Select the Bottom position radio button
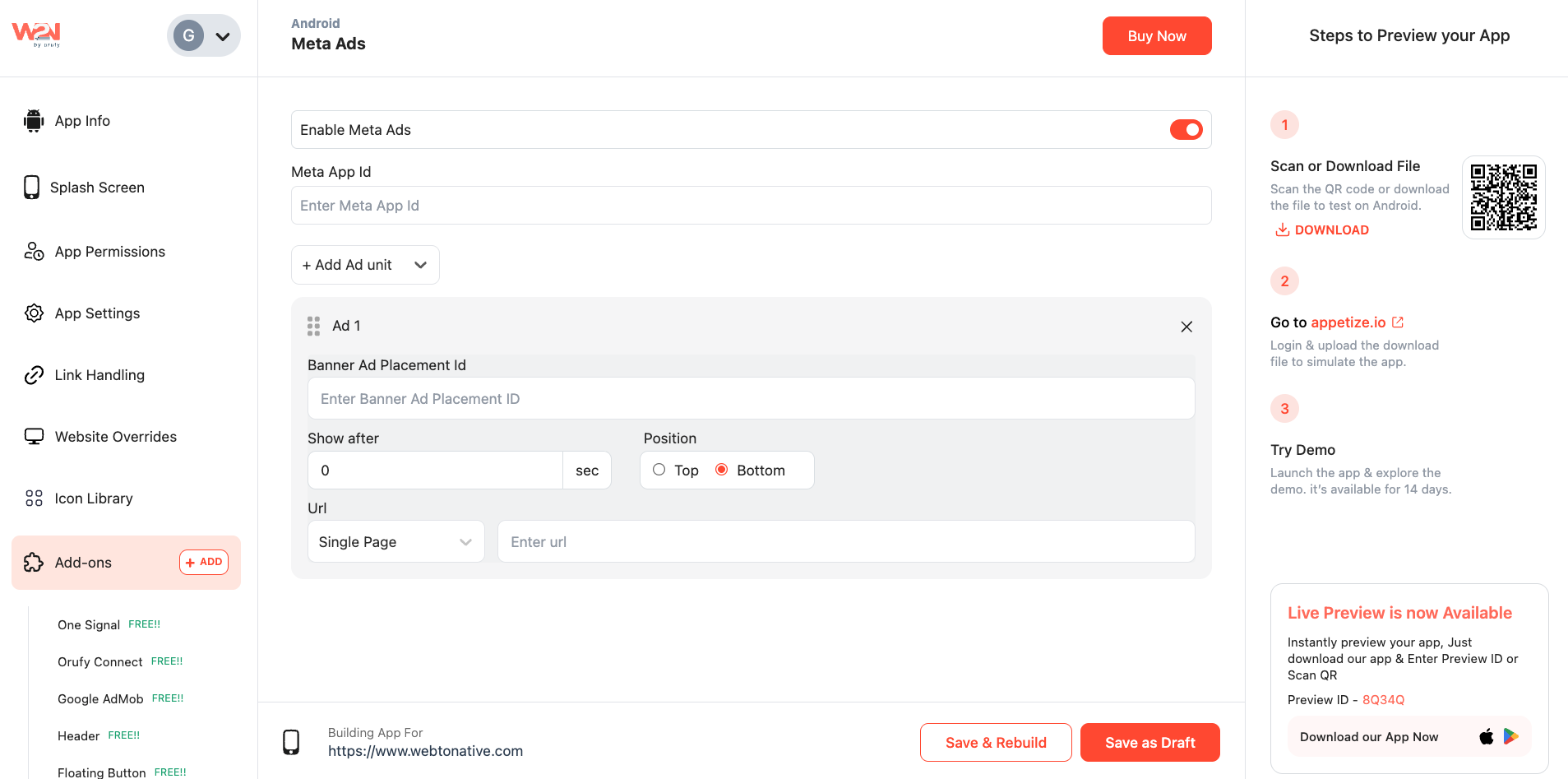The height and width of the screenshot is (779, 1568). [x=722, y=470]
